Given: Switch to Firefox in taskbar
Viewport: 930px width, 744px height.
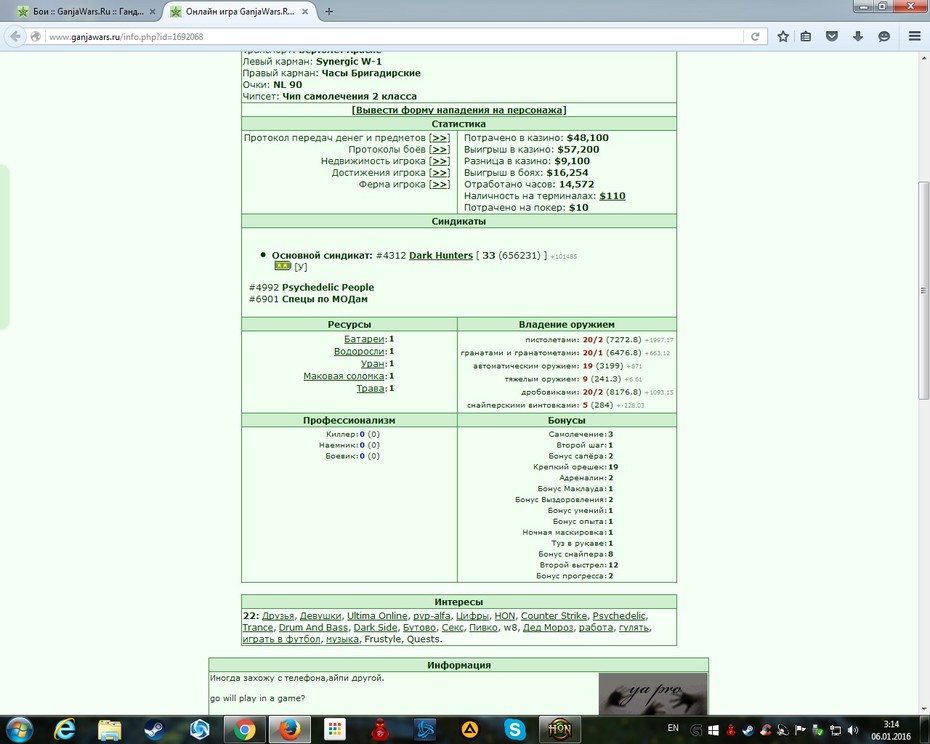Looking at the screenshot, I should [x=289, y=729].
